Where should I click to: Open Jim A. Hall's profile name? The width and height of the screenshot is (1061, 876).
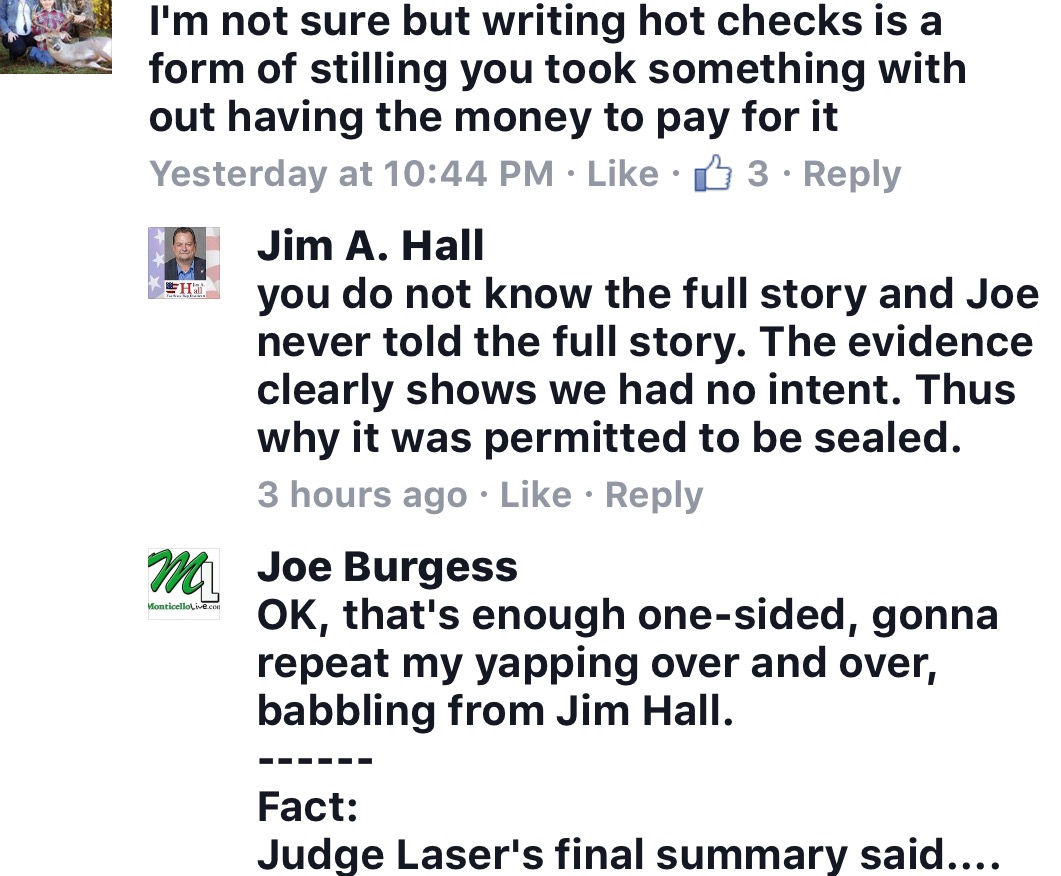pos(370,245)
